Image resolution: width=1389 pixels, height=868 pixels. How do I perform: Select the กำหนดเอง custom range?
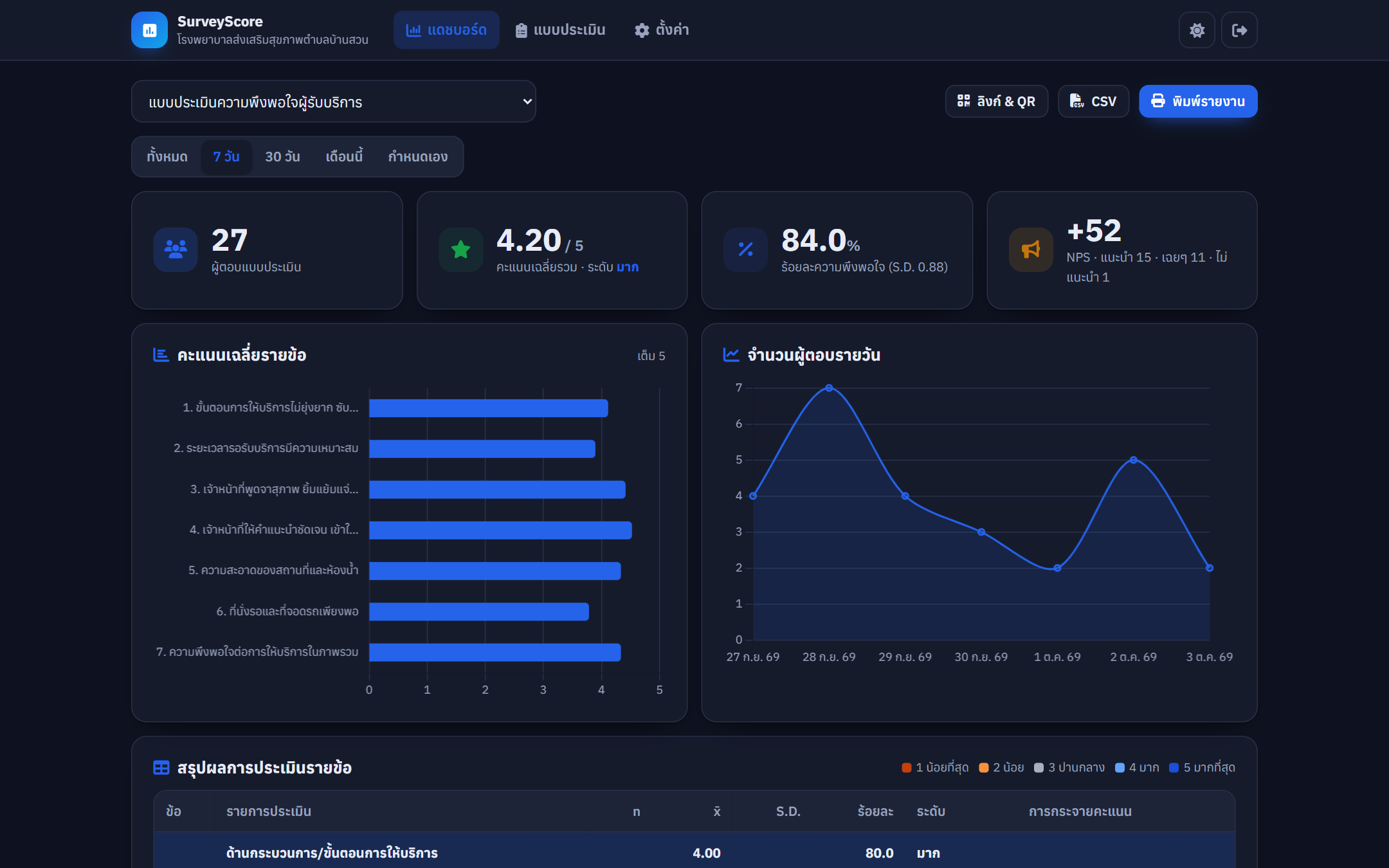click(x=418, y=157)
